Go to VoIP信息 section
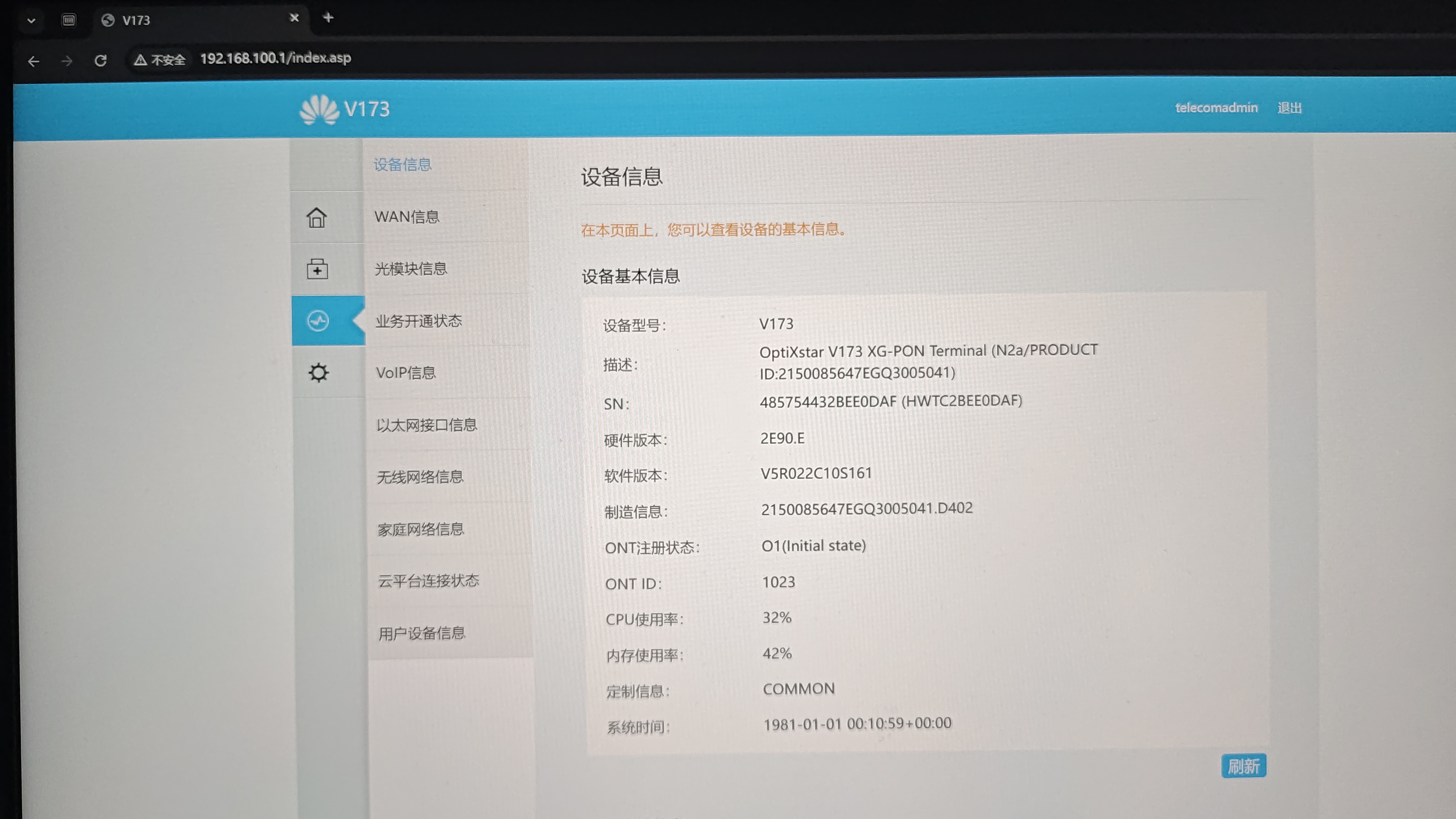The image size is (1456, 819). tap(406, 373)
